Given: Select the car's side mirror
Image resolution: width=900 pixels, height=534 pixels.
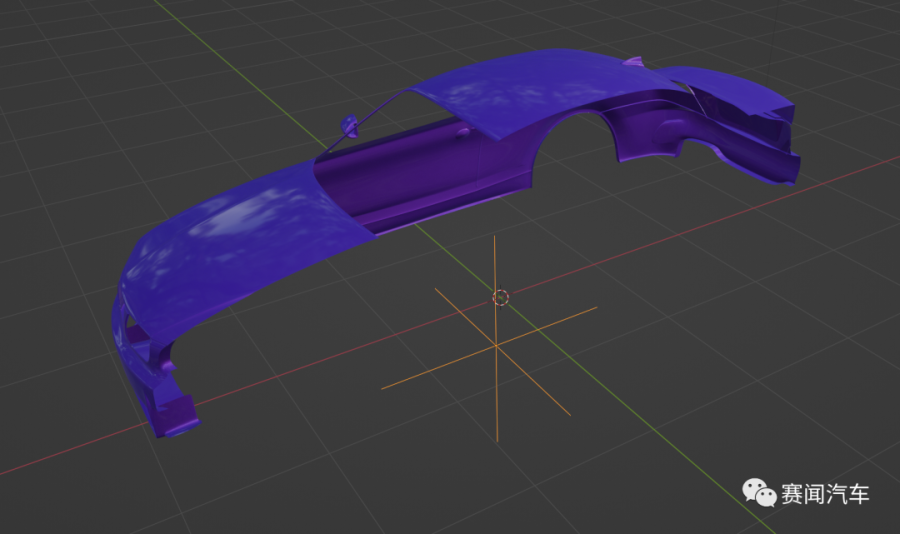Looking at the screenshot, I should [350, 126].
